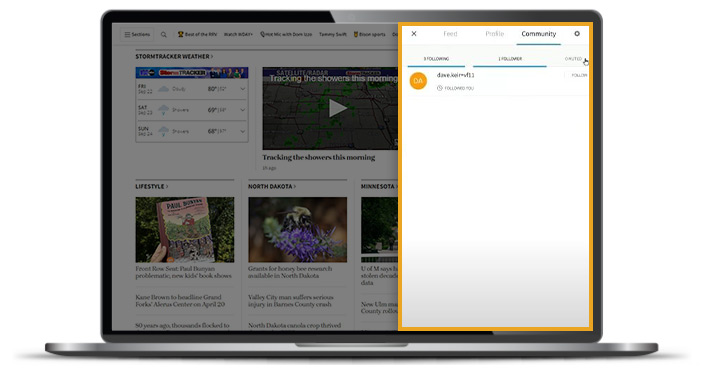Click the Followed You clock icon
Screen dimensions: 705x372
click(x=440, y=88)
